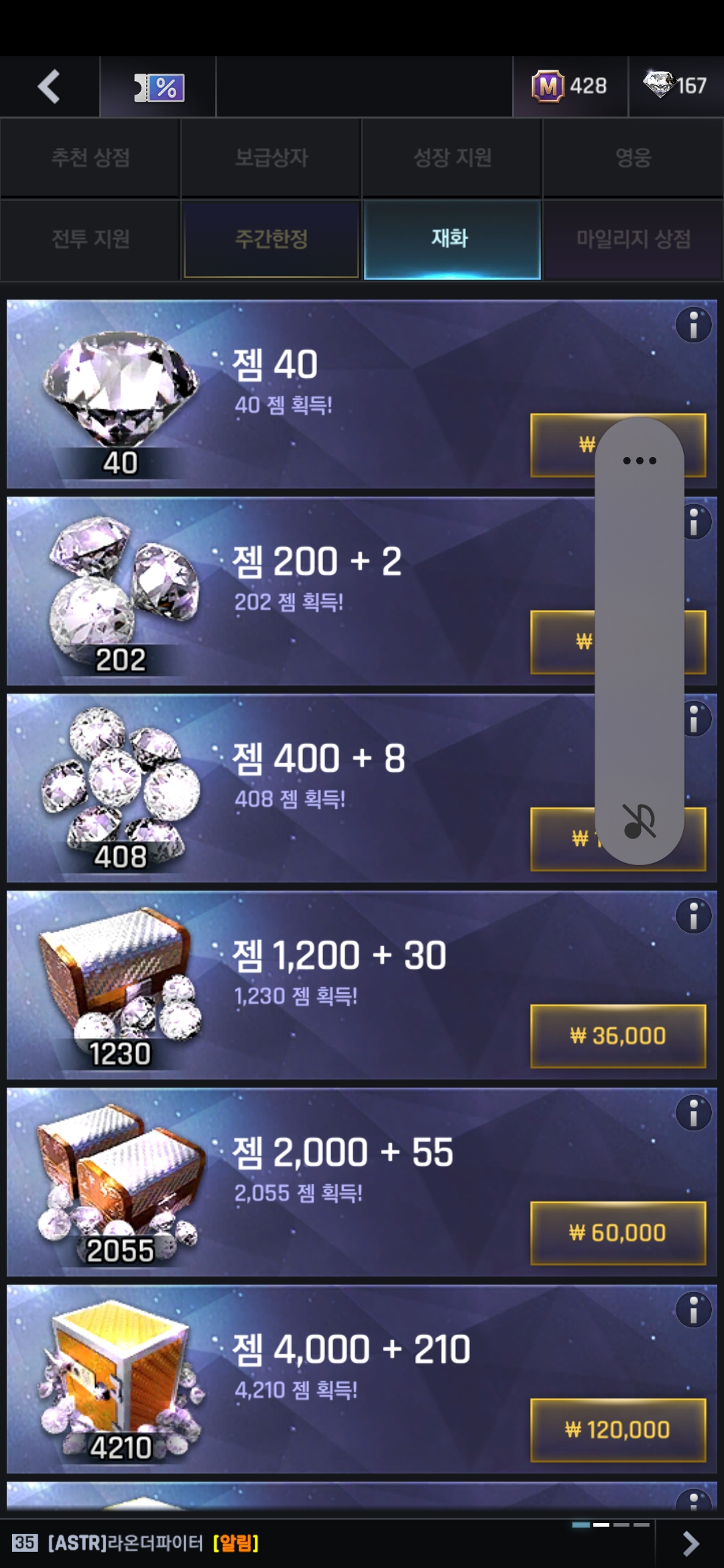Expand chat with bottom right arrow
This screenshot has height=1568, width=724.
[x=690, y=1543]
